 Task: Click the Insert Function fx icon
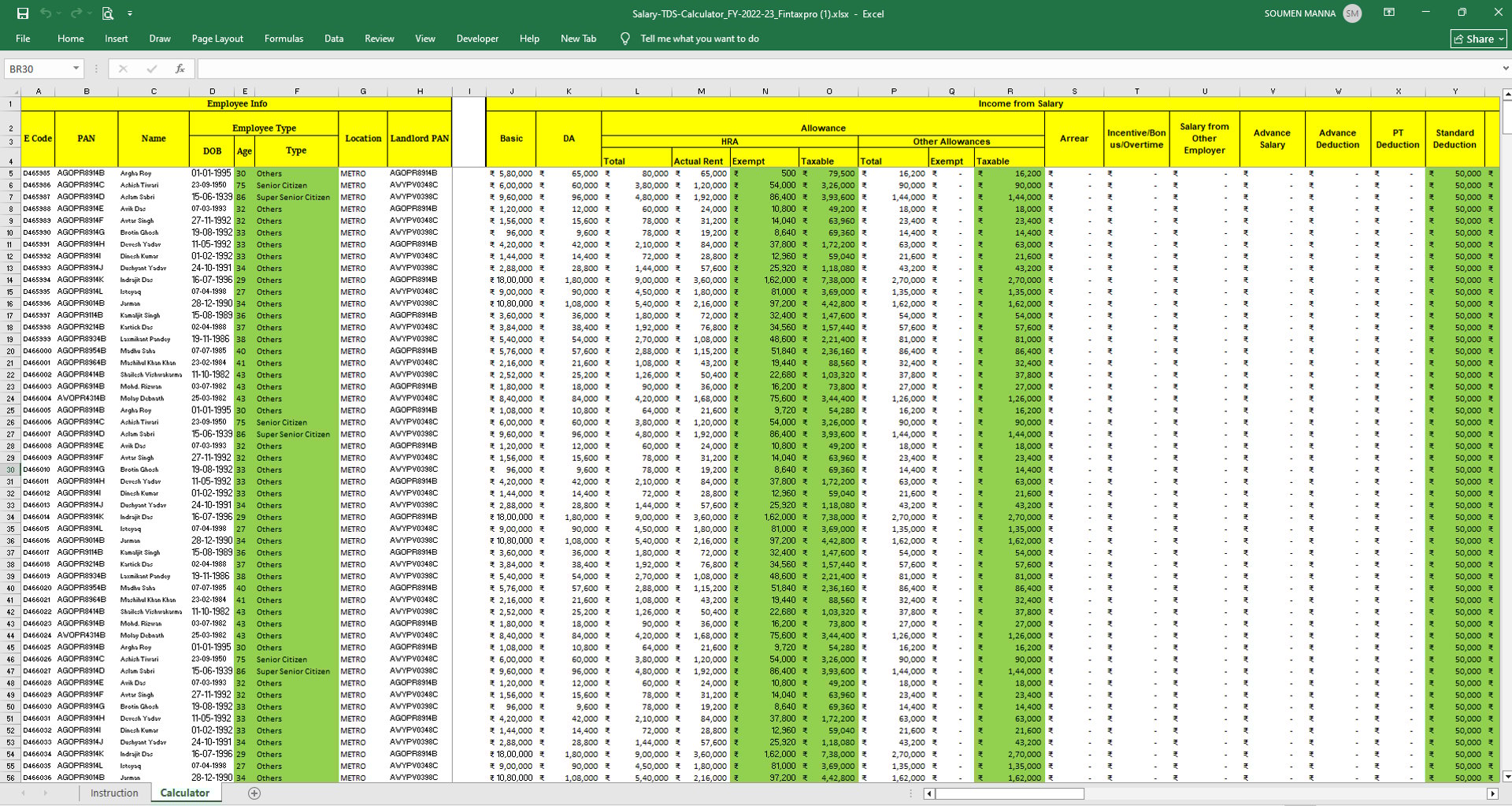point(180,69)
